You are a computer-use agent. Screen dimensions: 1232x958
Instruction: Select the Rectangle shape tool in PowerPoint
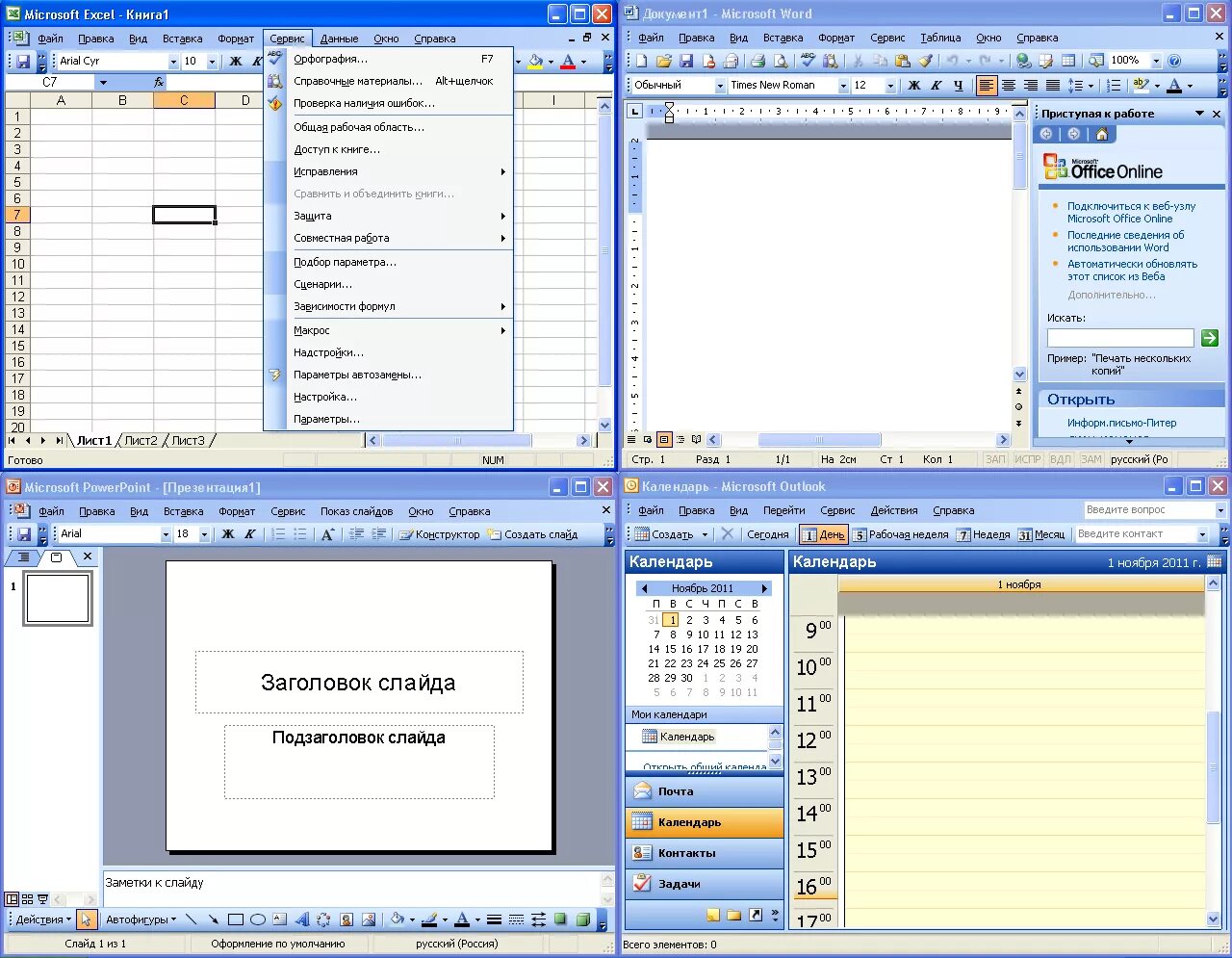click(x=236, y=919)
